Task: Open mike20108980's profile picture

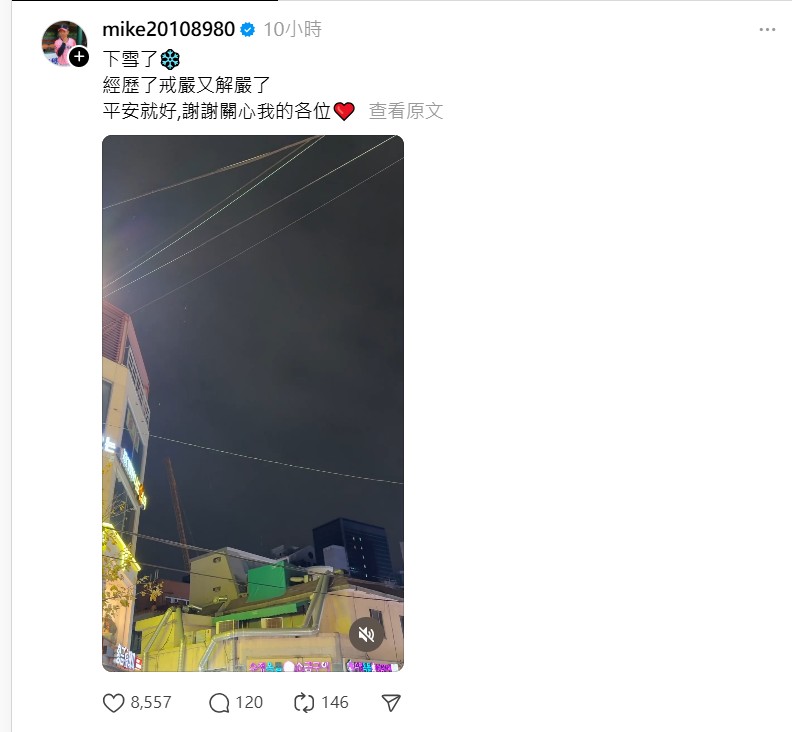Action: click(x=64, y=43)
